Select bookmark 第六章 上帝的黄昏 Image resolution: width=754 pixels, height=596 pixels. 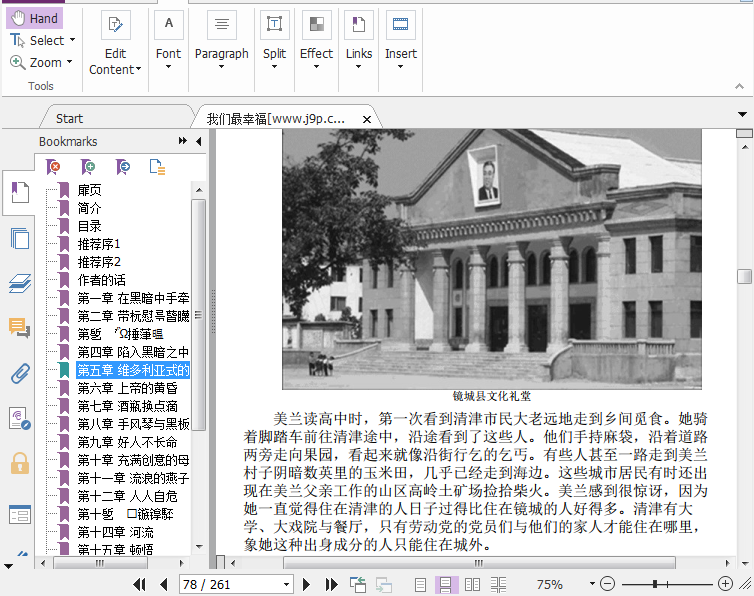127,388
